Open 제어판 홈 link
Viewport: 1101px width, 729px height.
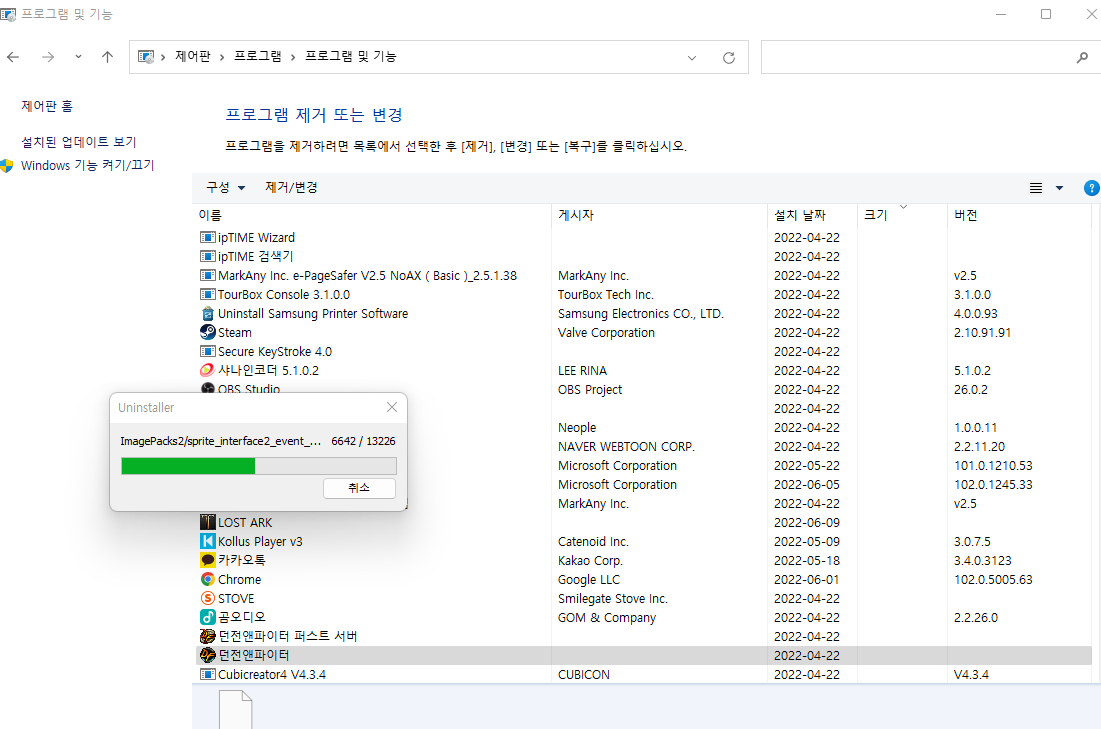47,106
